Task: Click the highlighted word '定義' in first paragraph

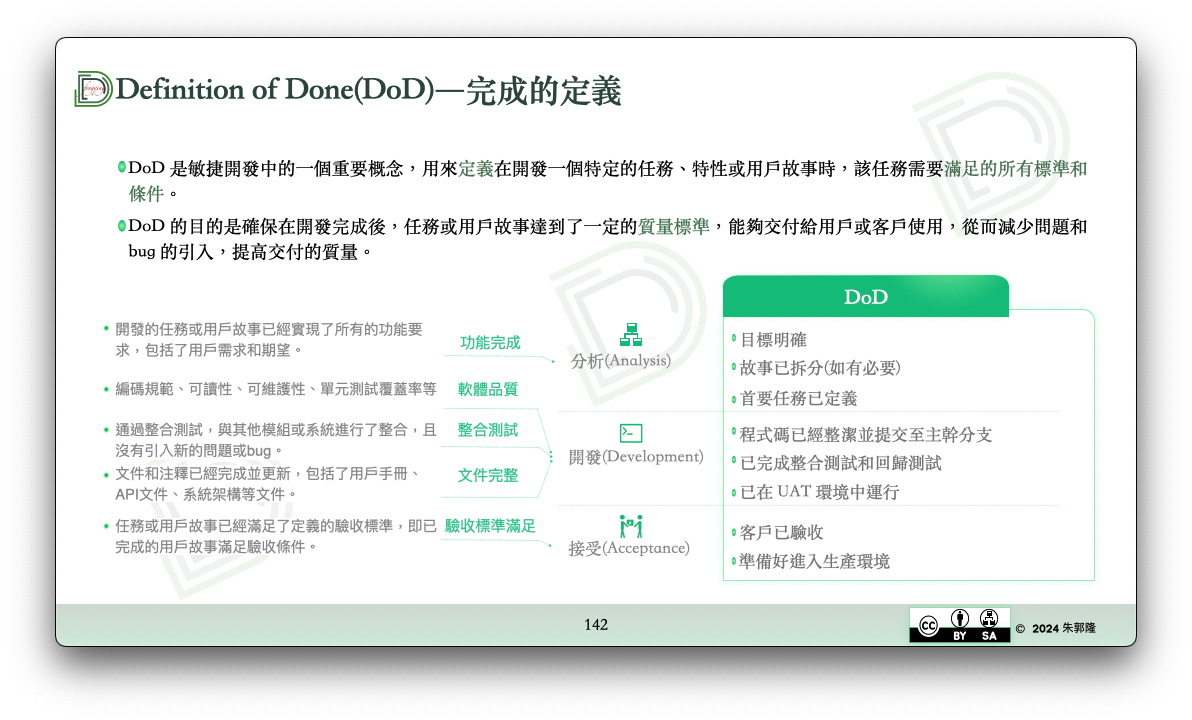Action: coord(476,169)
